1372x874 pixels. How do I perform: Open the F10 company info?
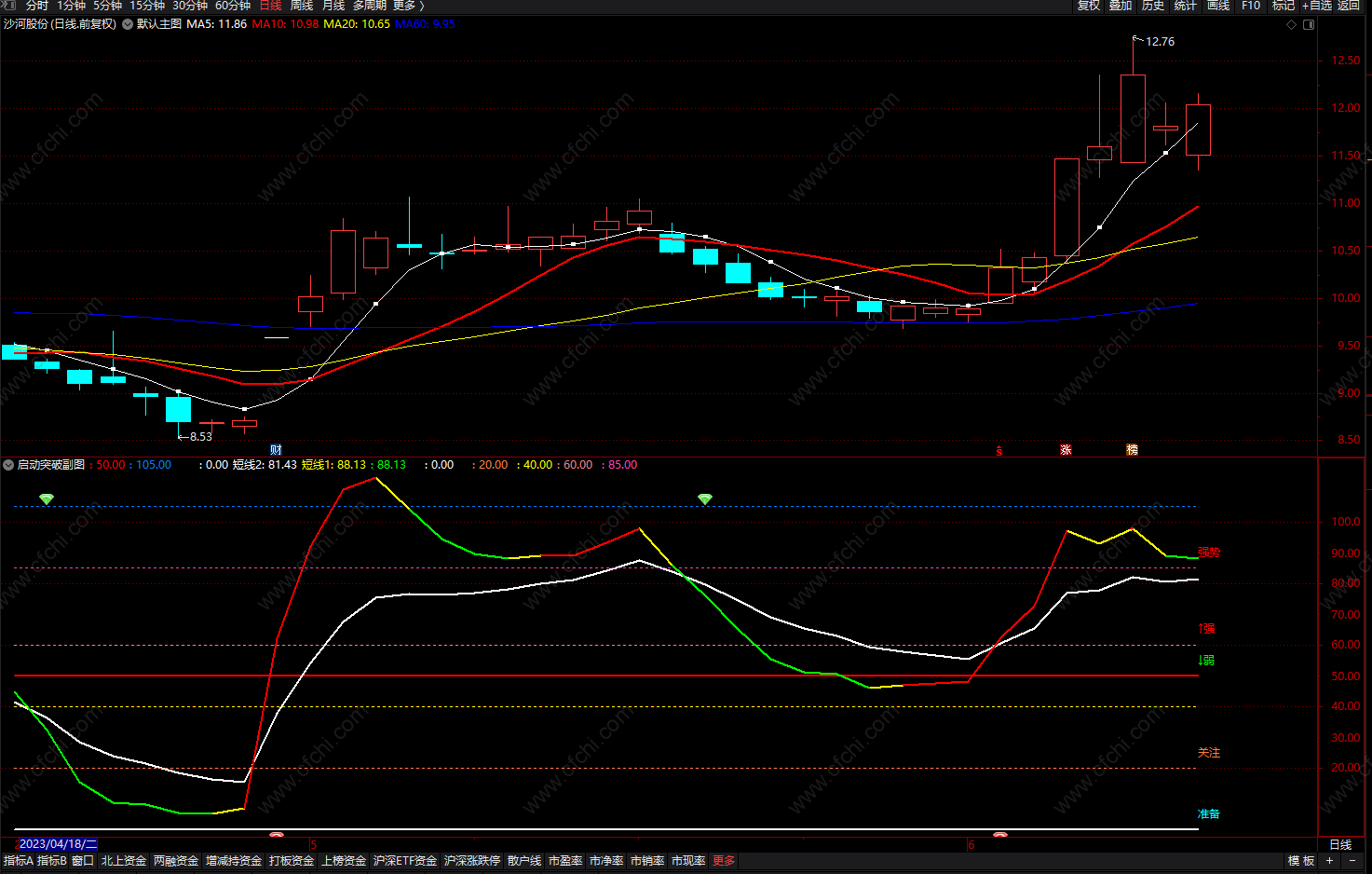1251,6
